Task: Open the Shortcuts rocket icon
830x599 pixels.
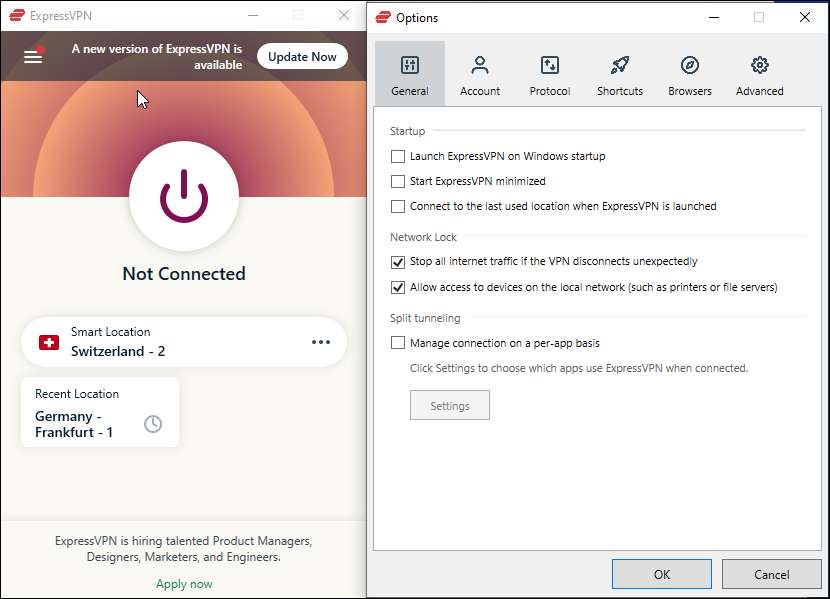Action: 619,66
